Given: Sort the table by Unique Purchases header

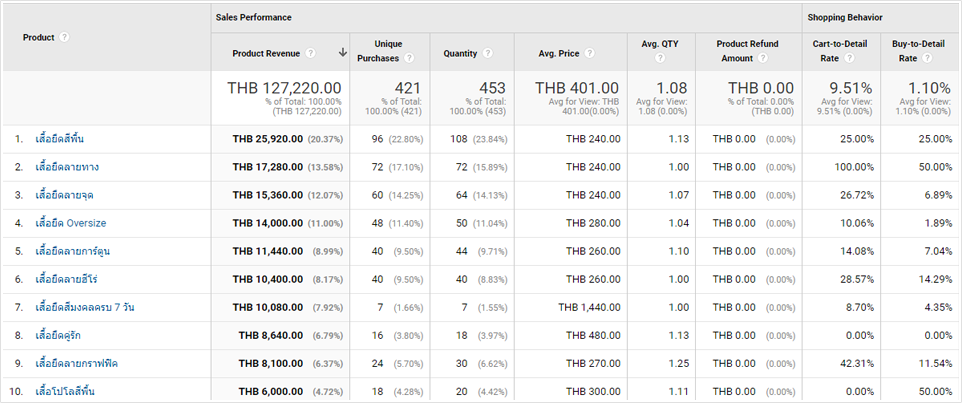Looking at the screenshot, I should pos(388,51).
